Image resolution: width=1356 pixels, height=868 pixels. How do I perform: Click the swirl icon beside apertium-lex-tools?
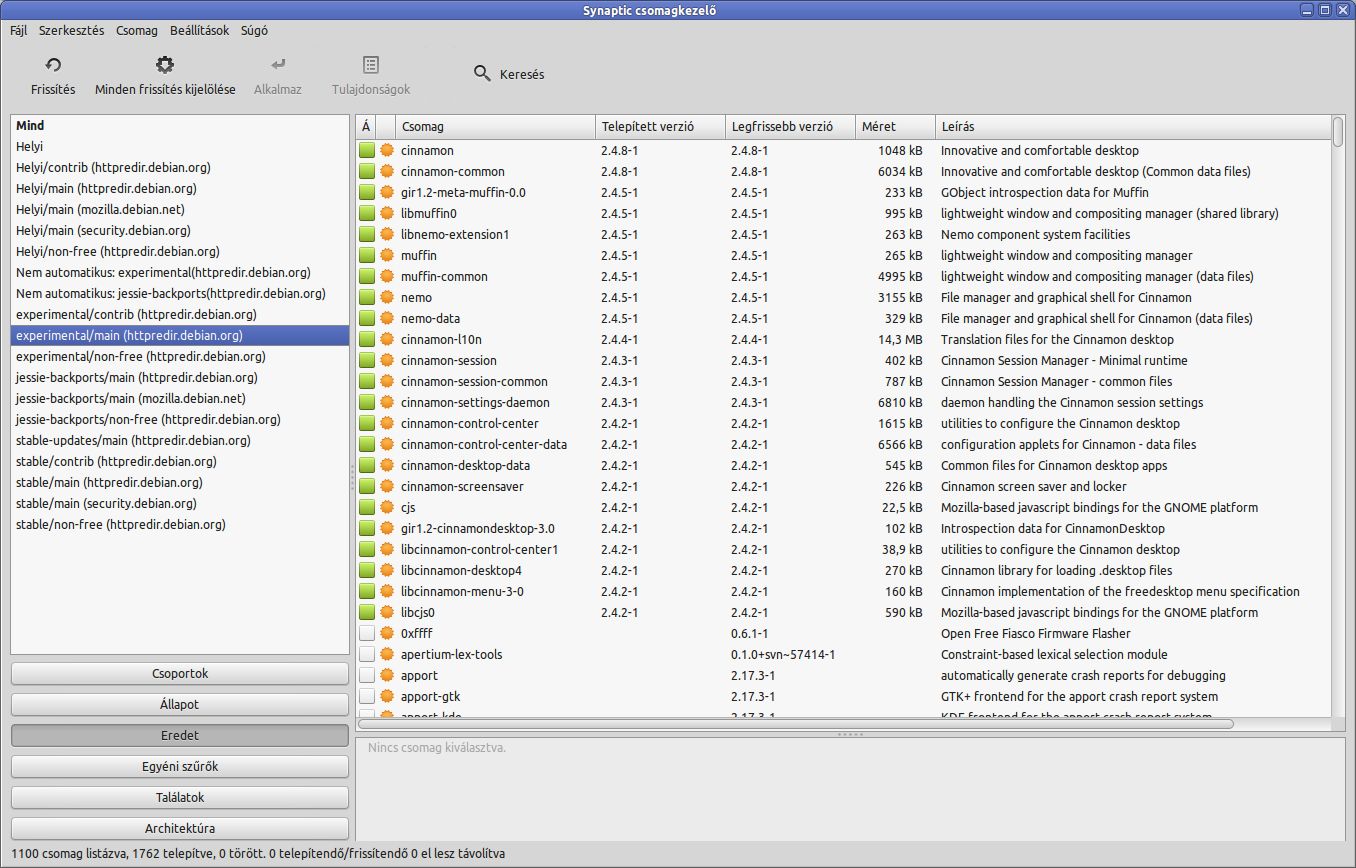pos(387,654)
